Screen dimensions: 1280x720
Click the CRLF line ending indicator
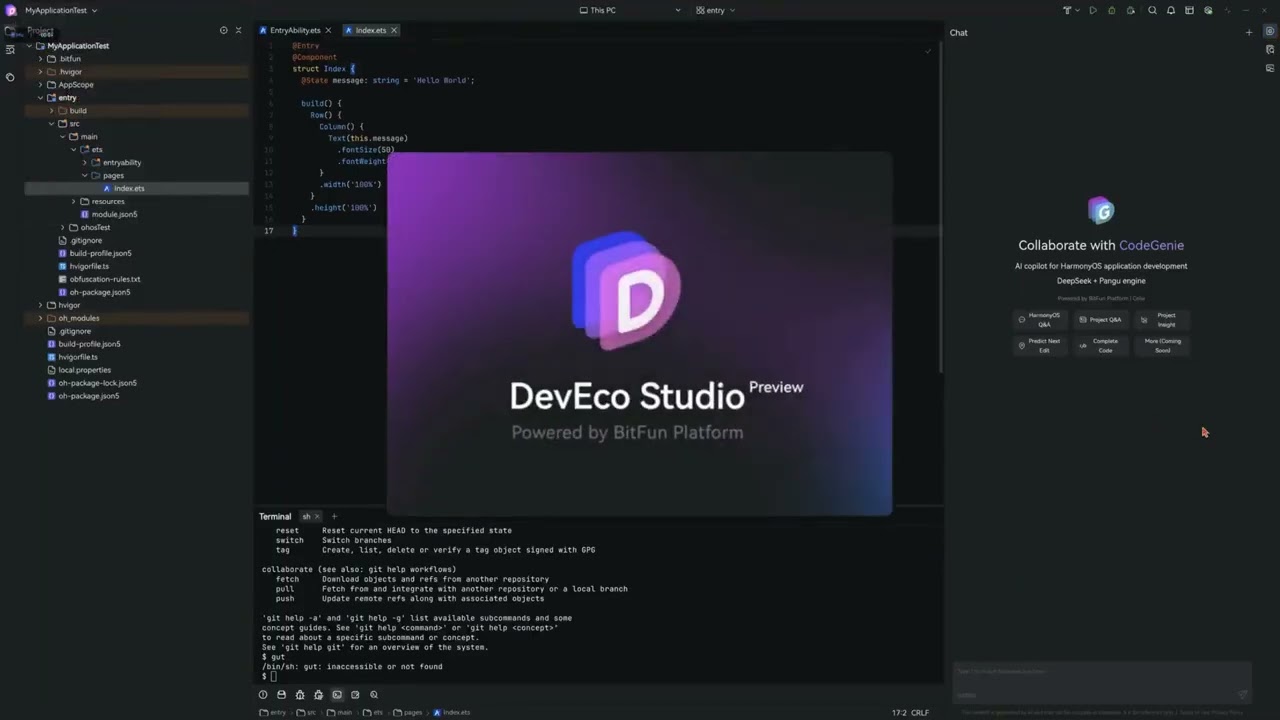(920, 712)
